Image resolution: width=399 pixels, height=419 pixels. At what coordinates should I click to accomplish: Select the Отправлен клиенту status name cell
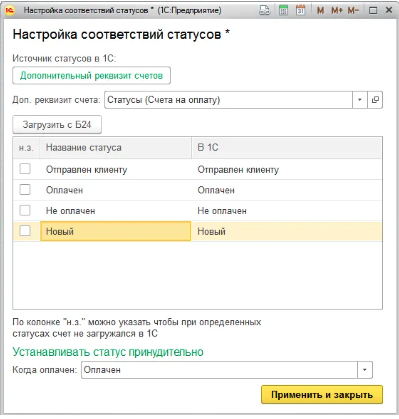(116, 169)
